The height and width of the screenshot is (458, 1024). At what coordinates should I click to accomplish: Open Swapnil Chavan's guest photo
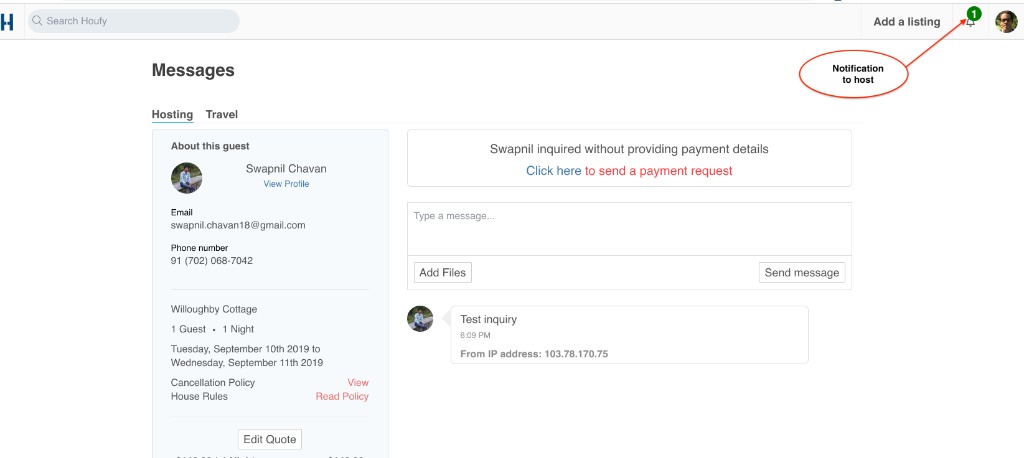point(187,178)
